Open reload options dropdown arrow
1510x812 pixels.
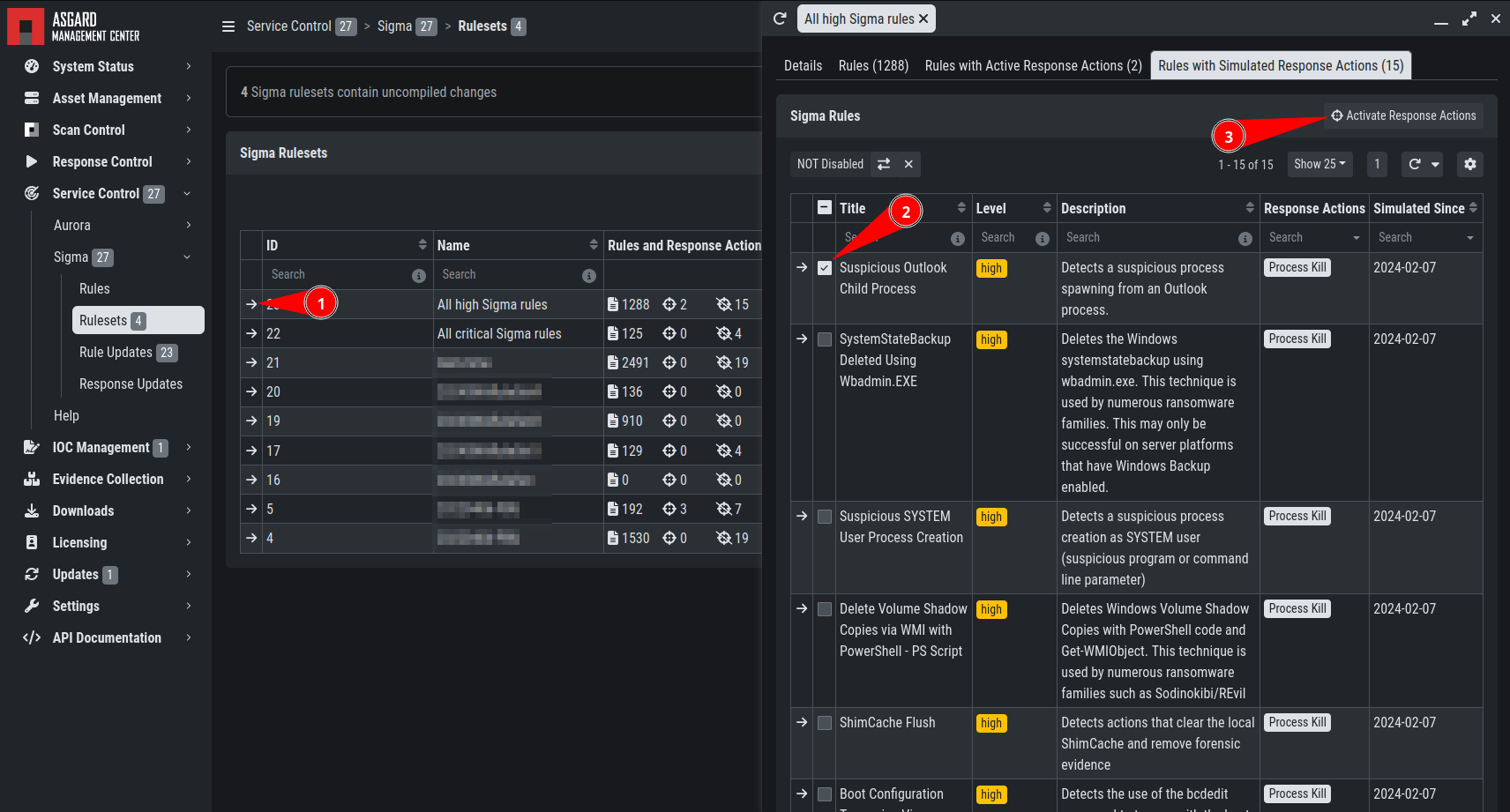pos(1435,164)
